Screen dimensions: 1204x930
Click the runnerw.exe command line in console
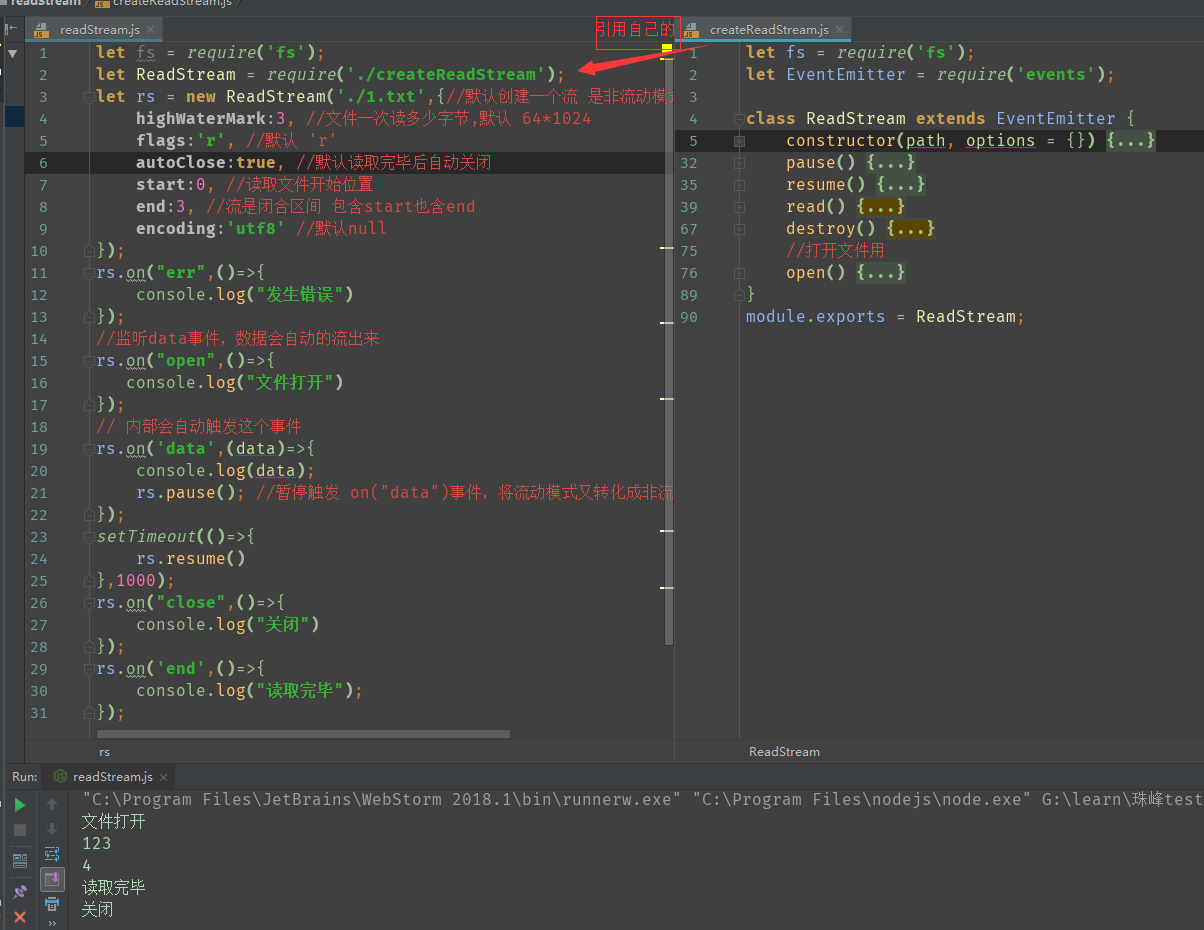pos(643,800)
